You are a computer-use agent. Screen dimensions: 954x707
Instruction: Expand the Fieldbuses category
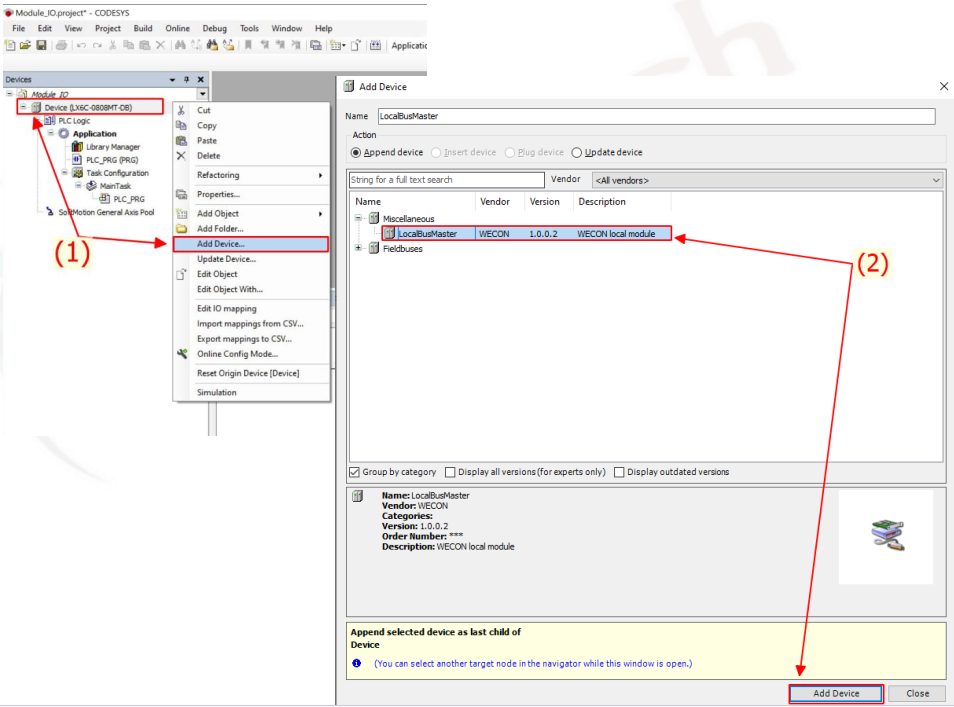[359, 249]
